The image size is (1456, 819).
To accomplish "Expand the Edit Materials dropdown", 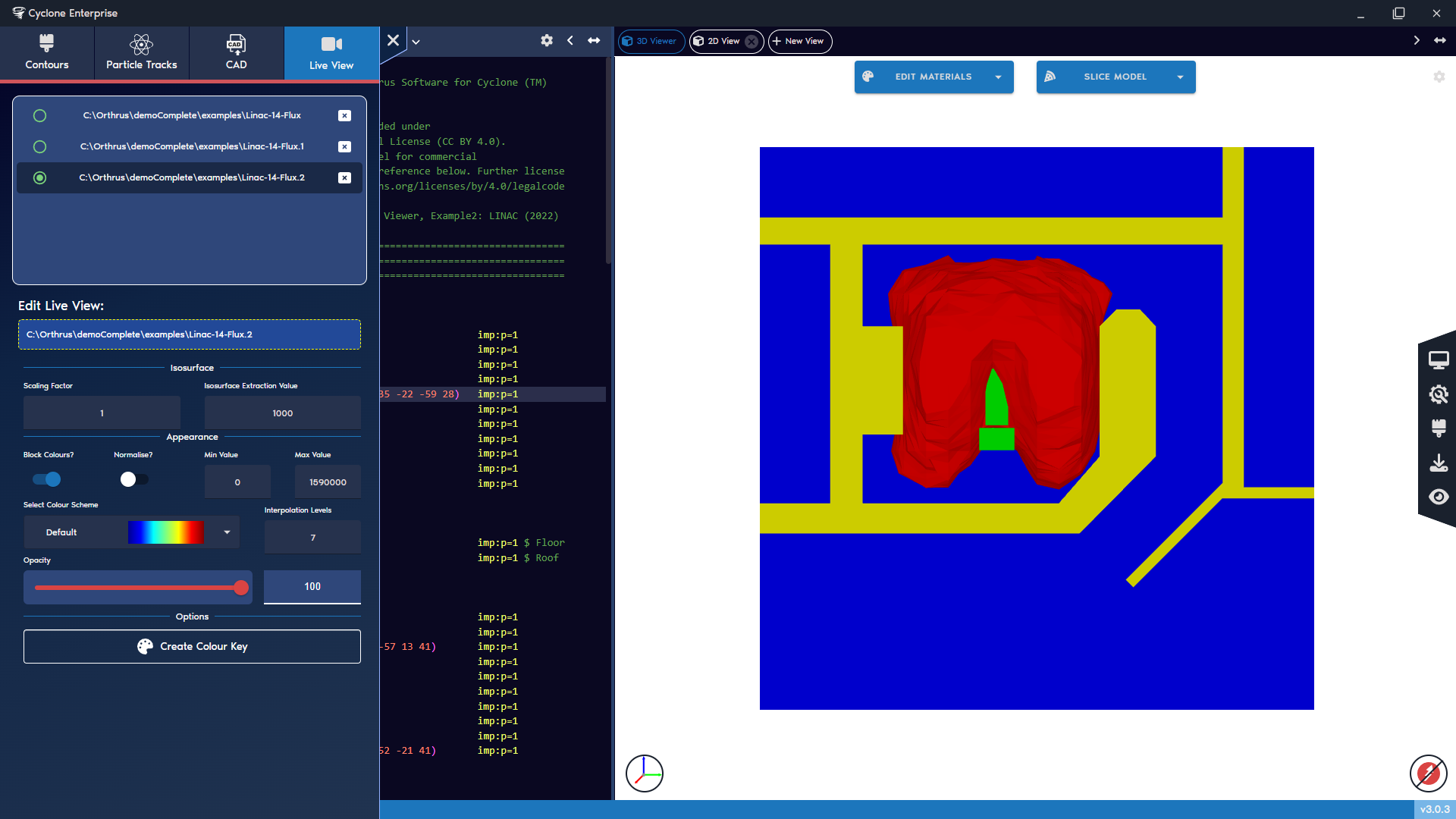I will tap(998, 77).
